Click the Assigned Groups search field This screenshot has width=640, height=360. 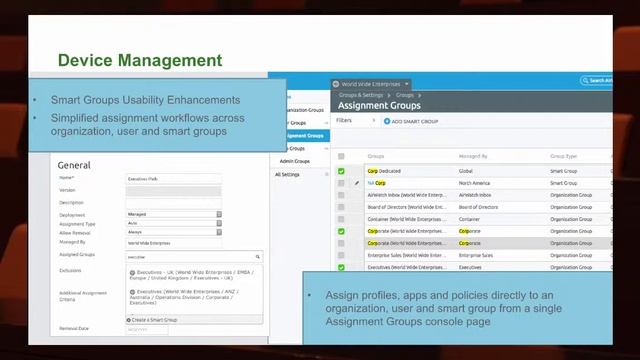tap(194, 257)
